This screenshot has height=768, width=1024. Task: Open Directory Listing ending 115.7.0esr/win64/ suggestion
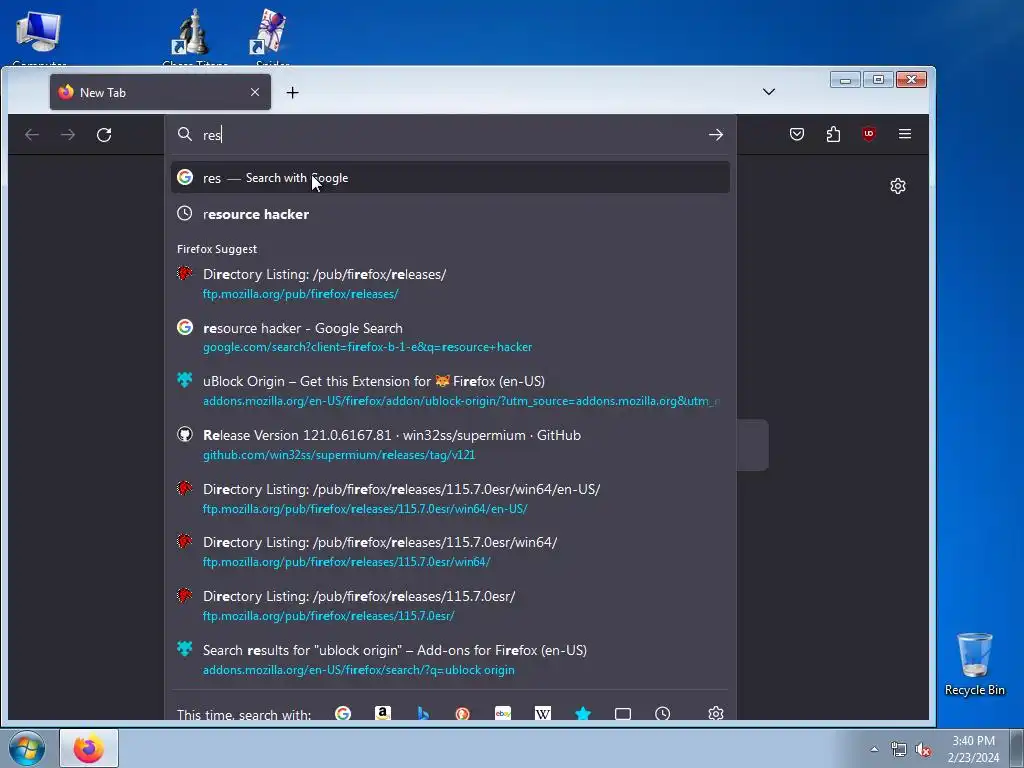click(450, 552)
